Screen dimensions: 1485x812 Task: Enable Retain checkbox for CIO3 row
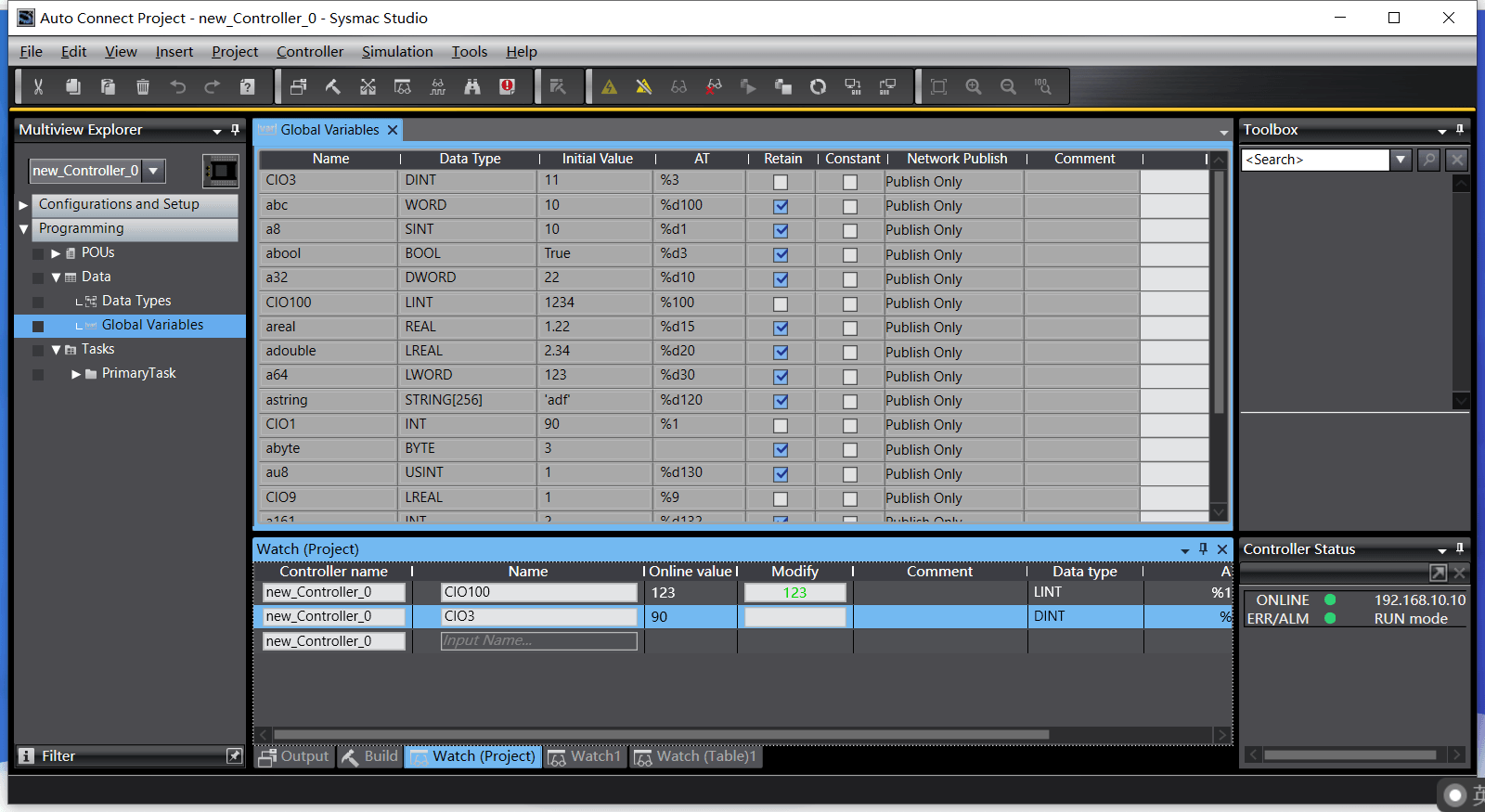[781, 182]
